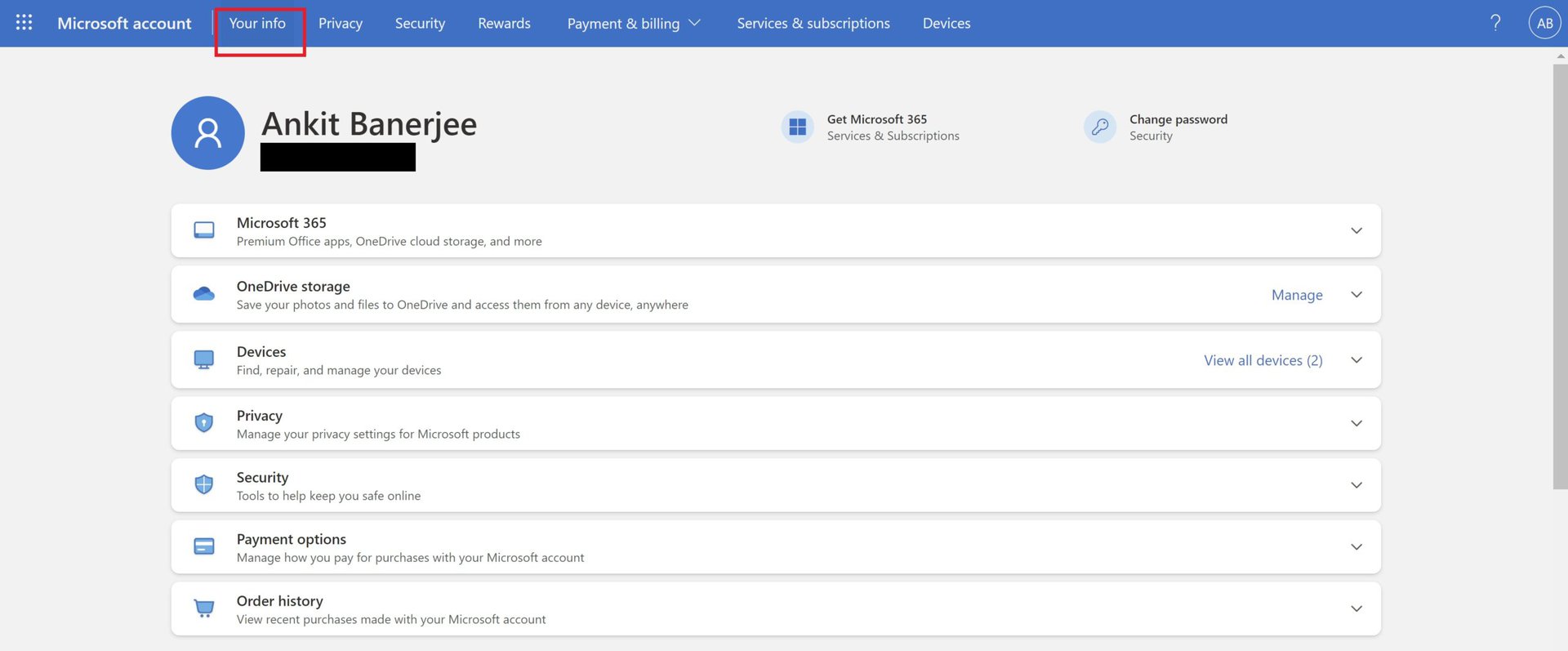Click the Order history cart icon
1568x651 pixels.
pyautogui.click(x=204, y=609)
